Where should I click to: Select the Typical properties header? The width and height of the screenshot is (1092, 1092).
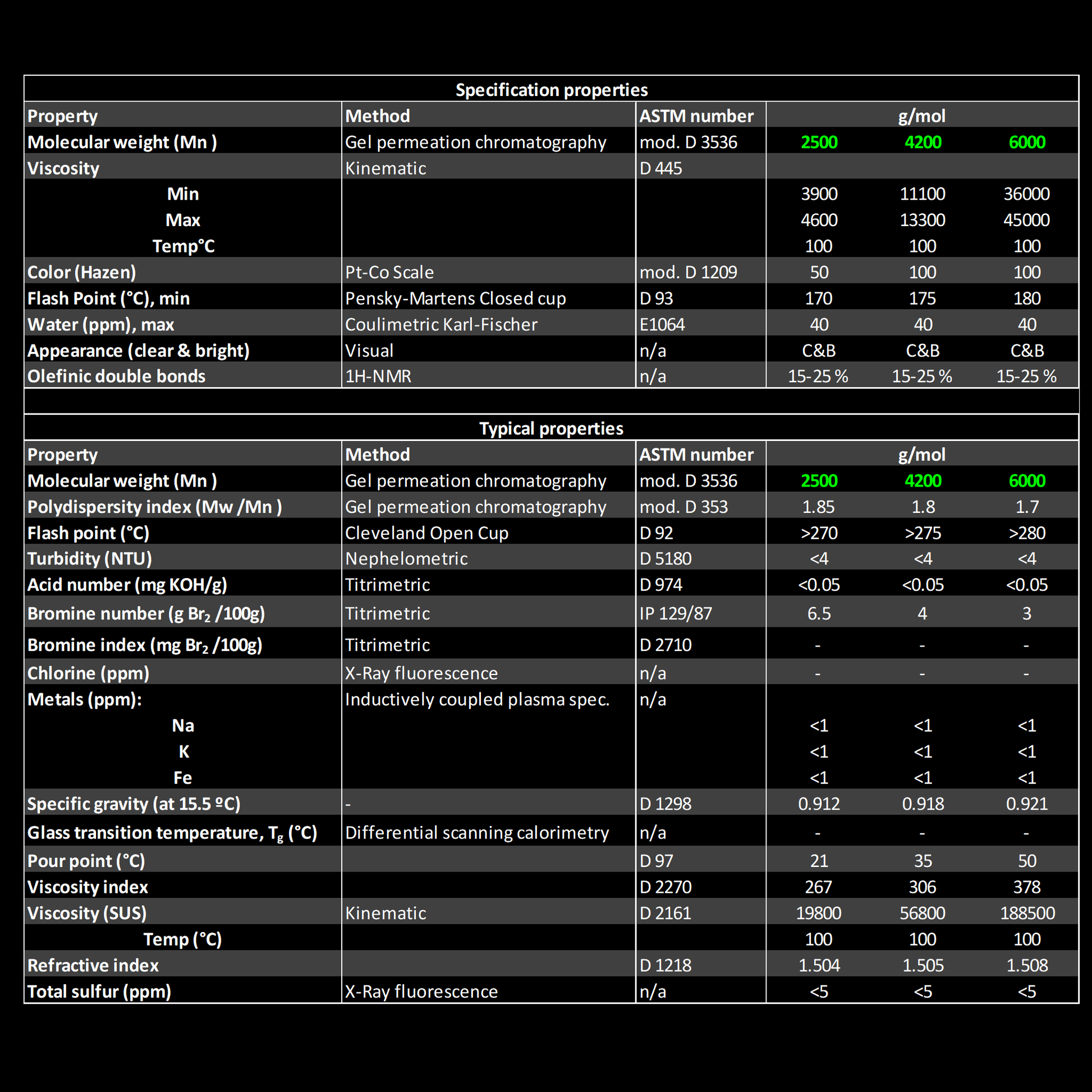(551, 428)
